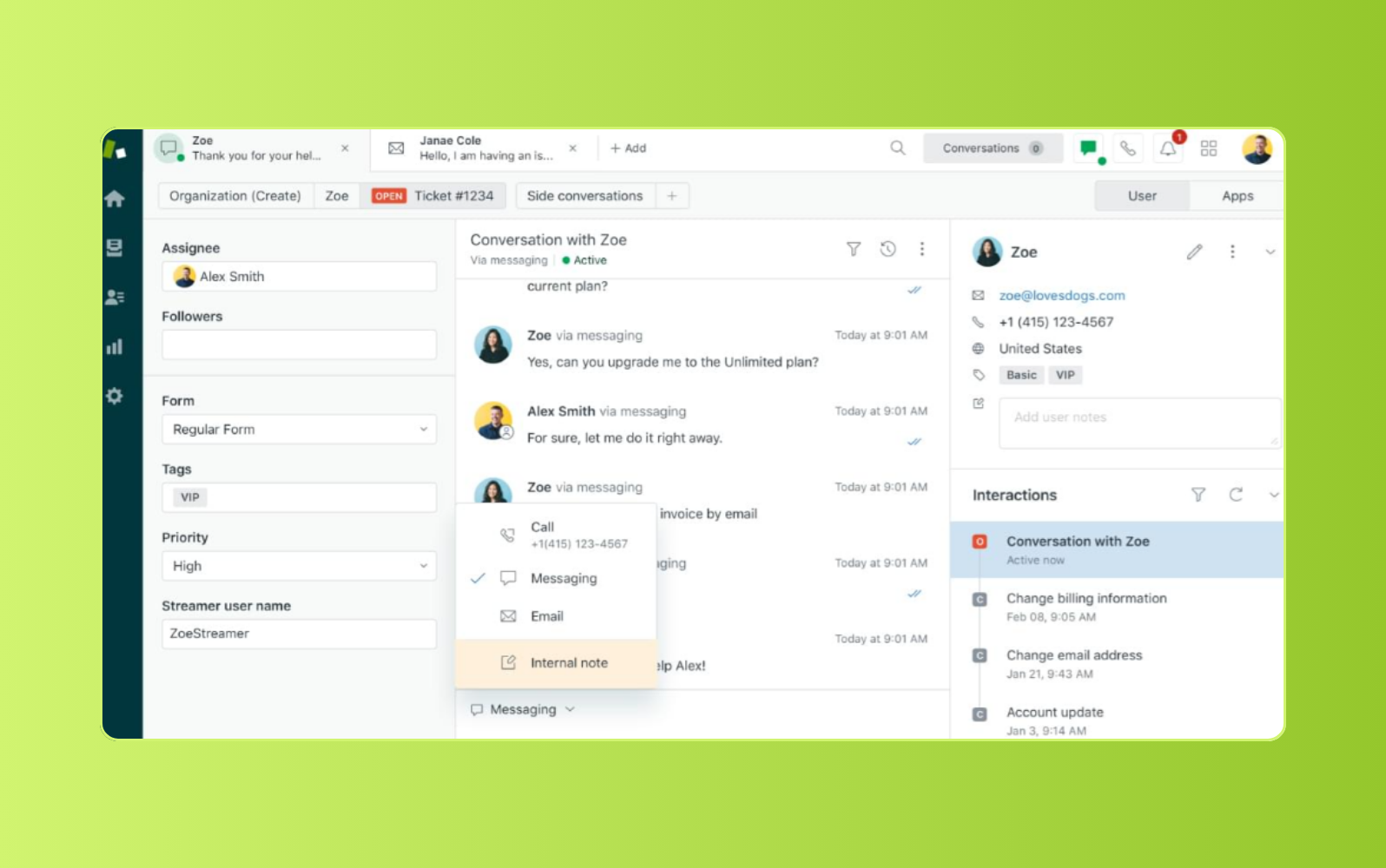Viewport: 1386px width, 868px height.
Task: Select the Ticket #1234 tab
Action: pos(433,196)
